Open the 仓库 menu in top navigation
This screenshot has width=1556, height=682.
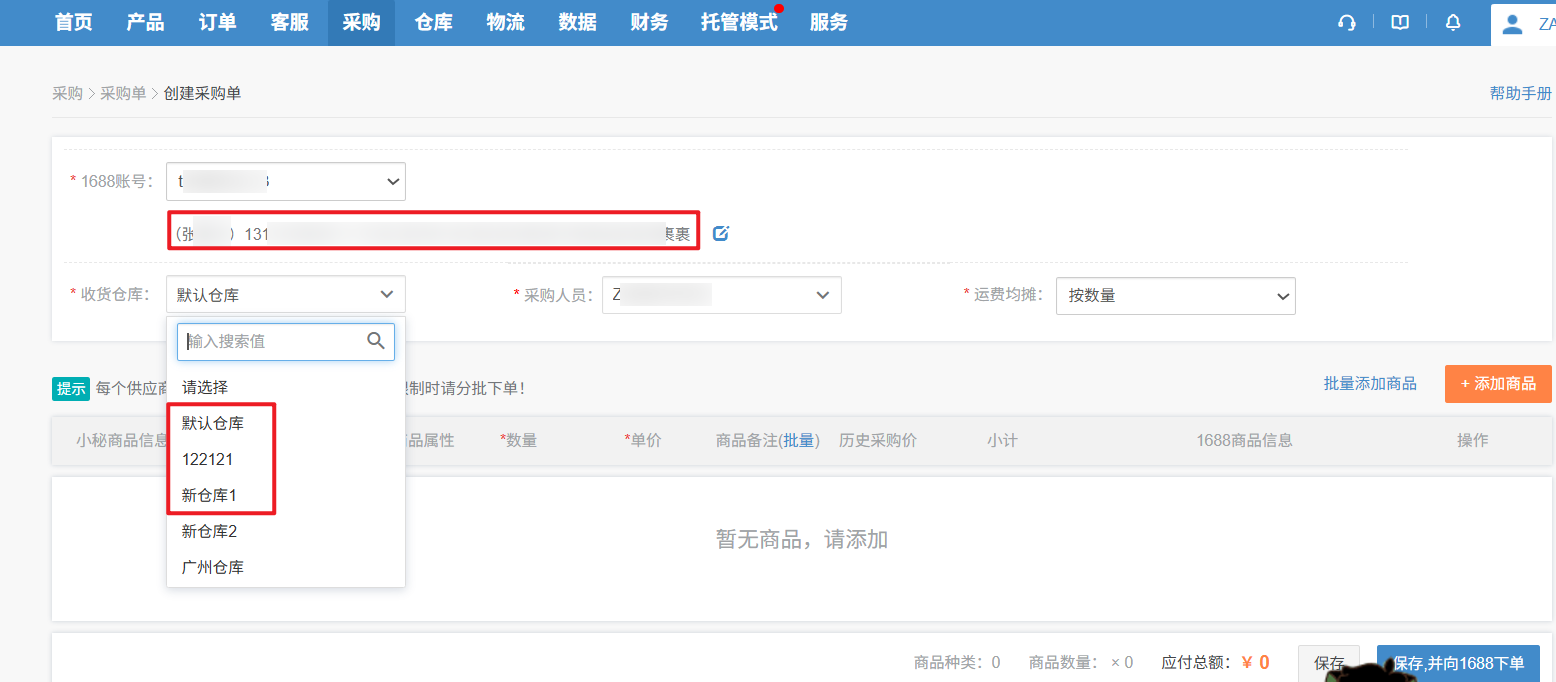[x=433, y=23]
